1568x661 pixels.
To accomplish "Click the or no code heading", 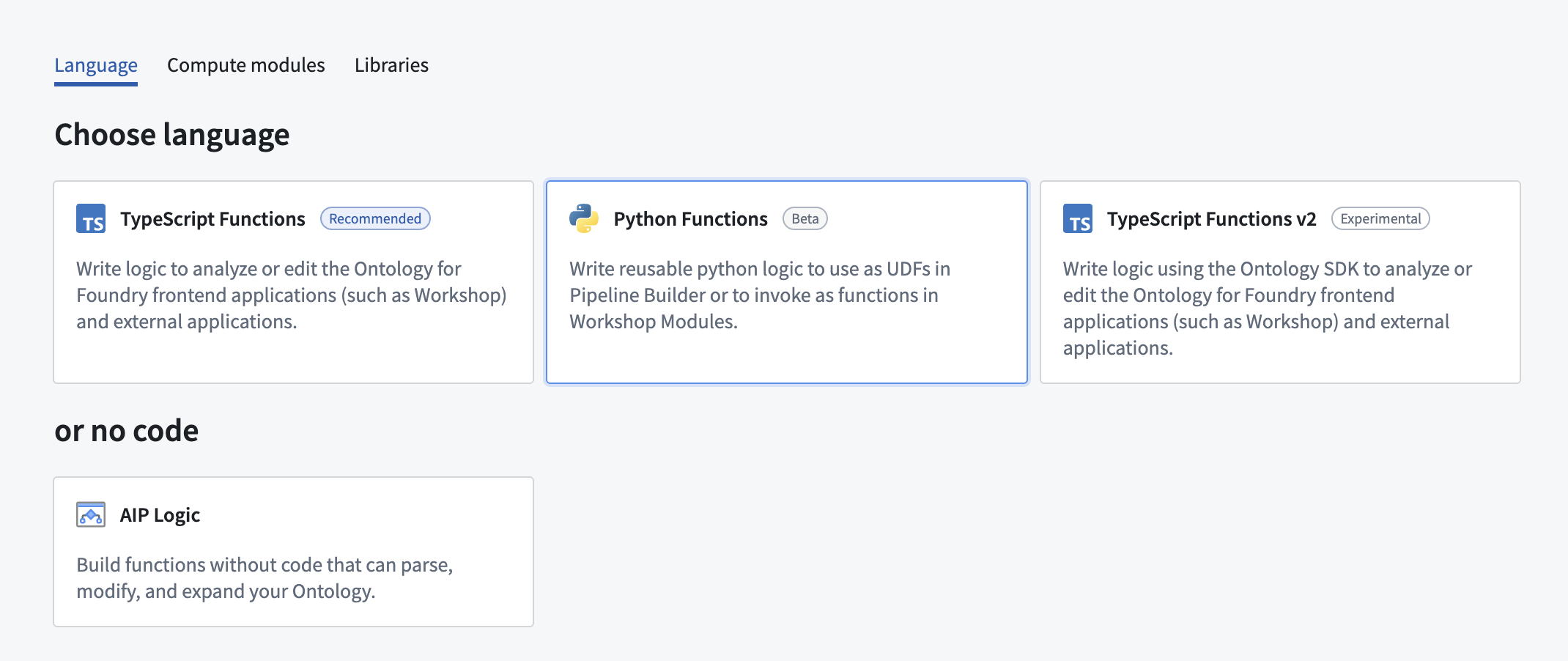I will tap(126, 430).
